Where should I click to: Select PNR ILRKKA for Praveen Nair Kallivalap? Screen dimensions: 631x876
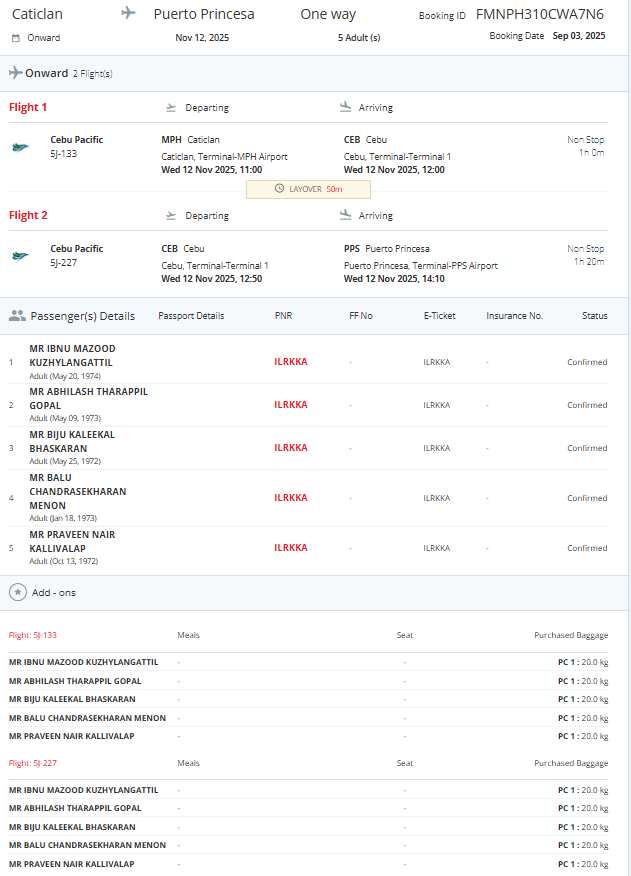pos(291,548)
